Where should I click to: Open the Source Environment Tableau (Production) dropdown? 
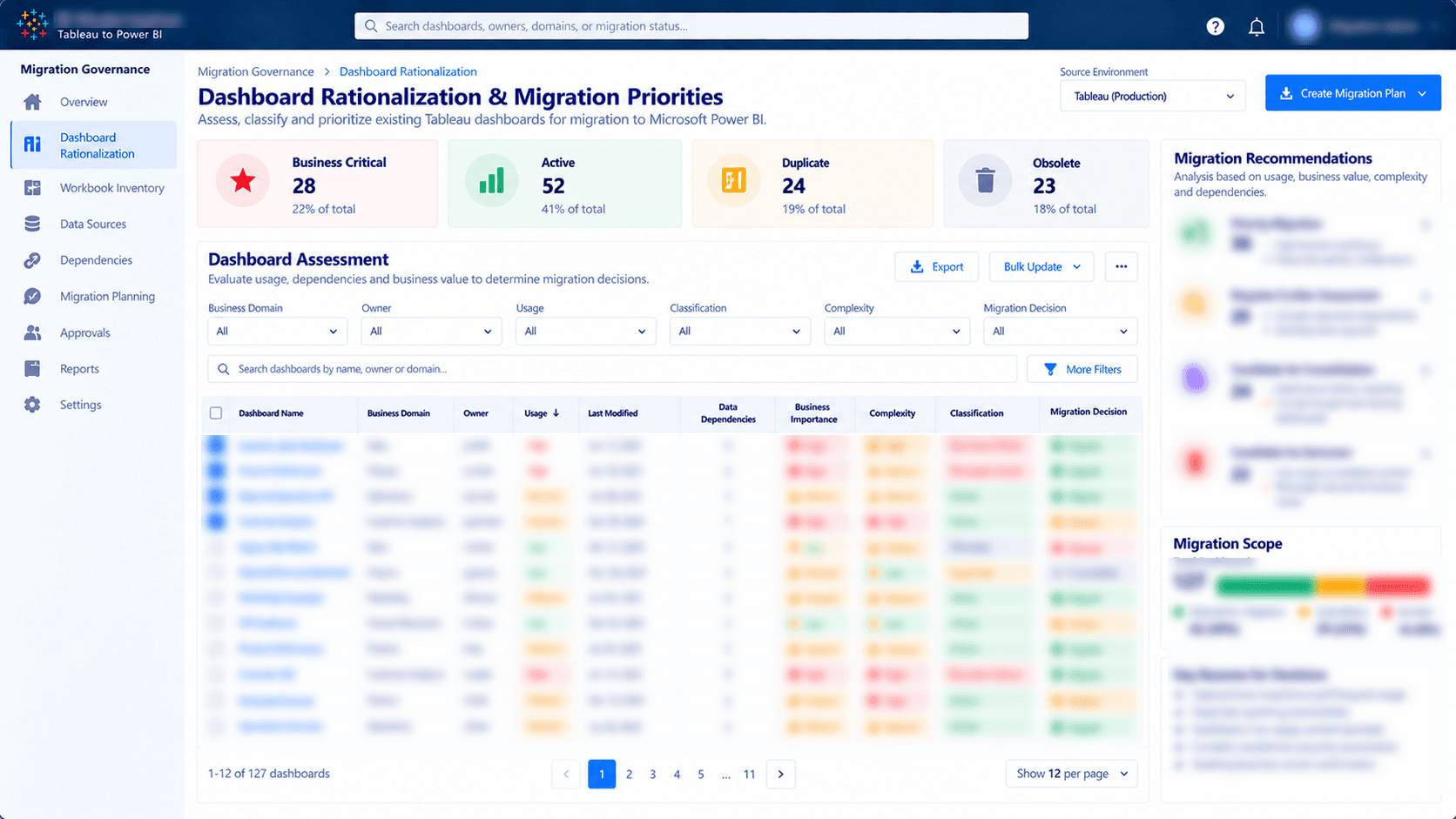1152,96
